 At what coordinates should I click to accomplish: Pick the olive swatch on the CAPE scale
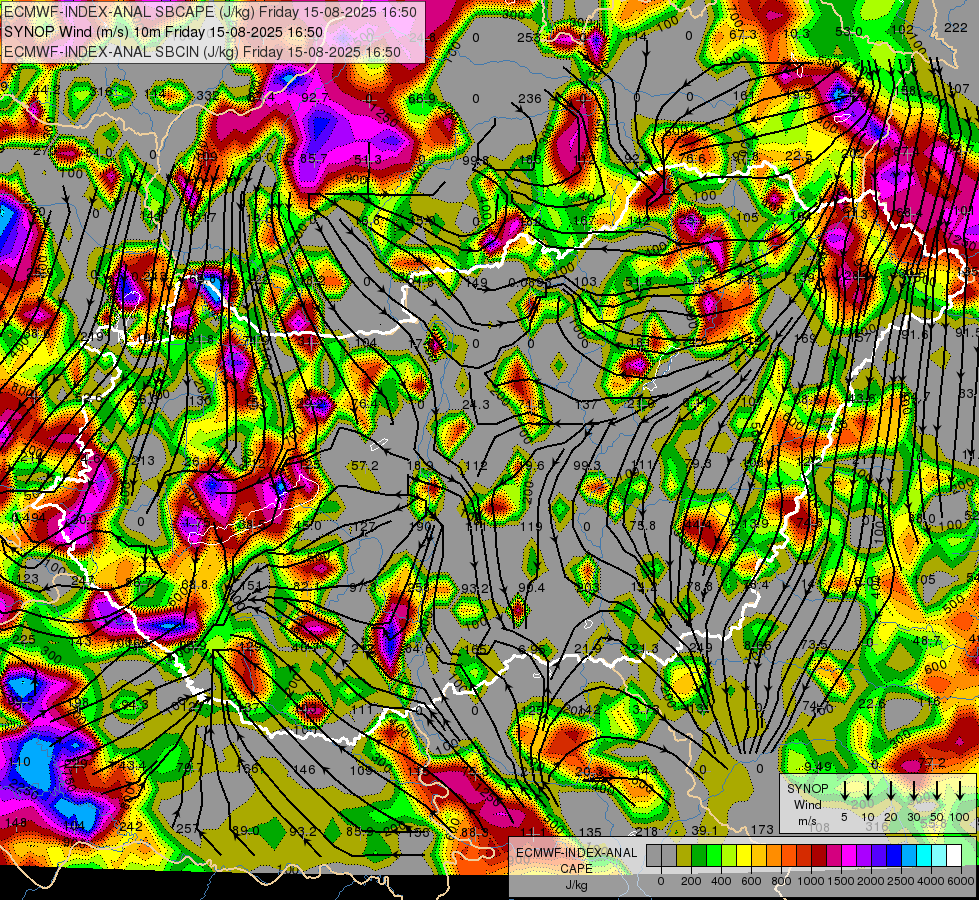684,856
